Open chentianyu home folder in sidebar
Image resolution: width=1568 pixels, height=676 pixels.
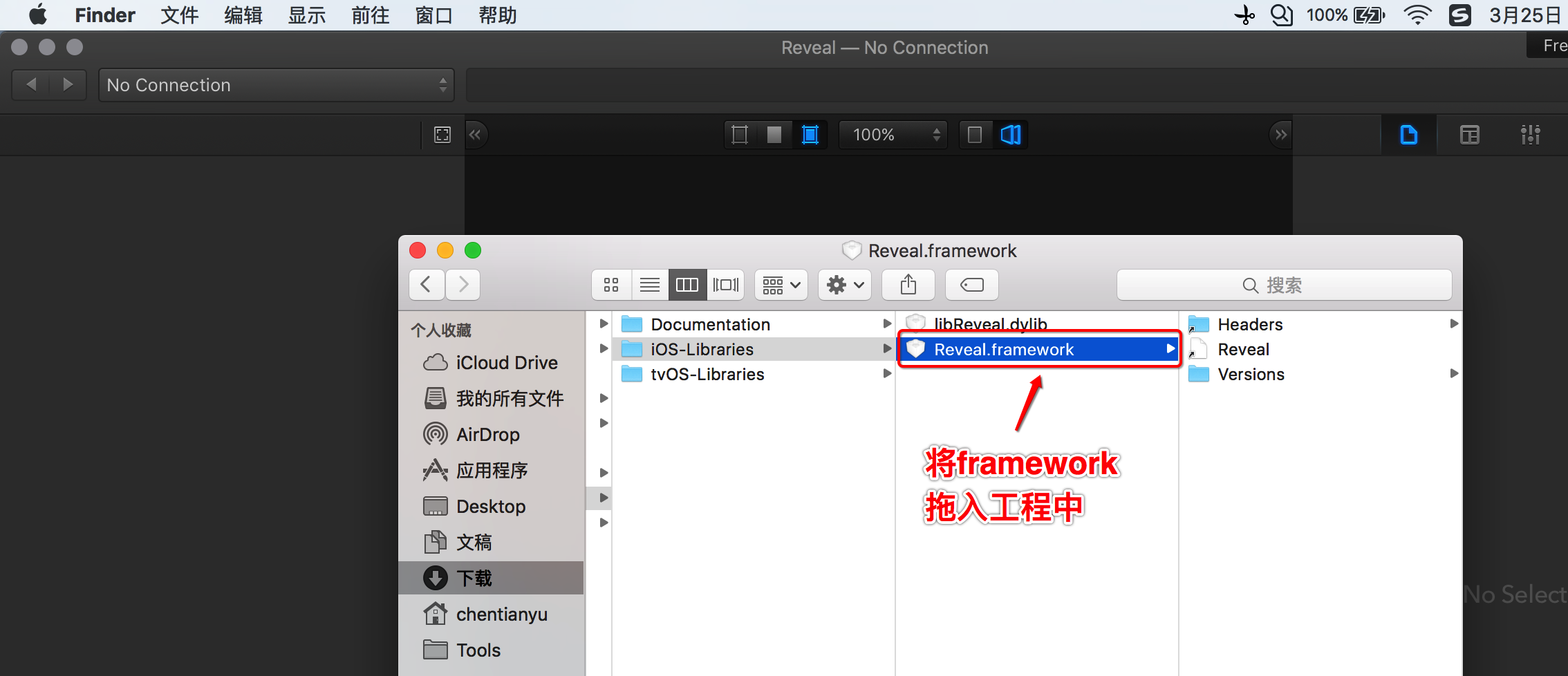point(491,614)
